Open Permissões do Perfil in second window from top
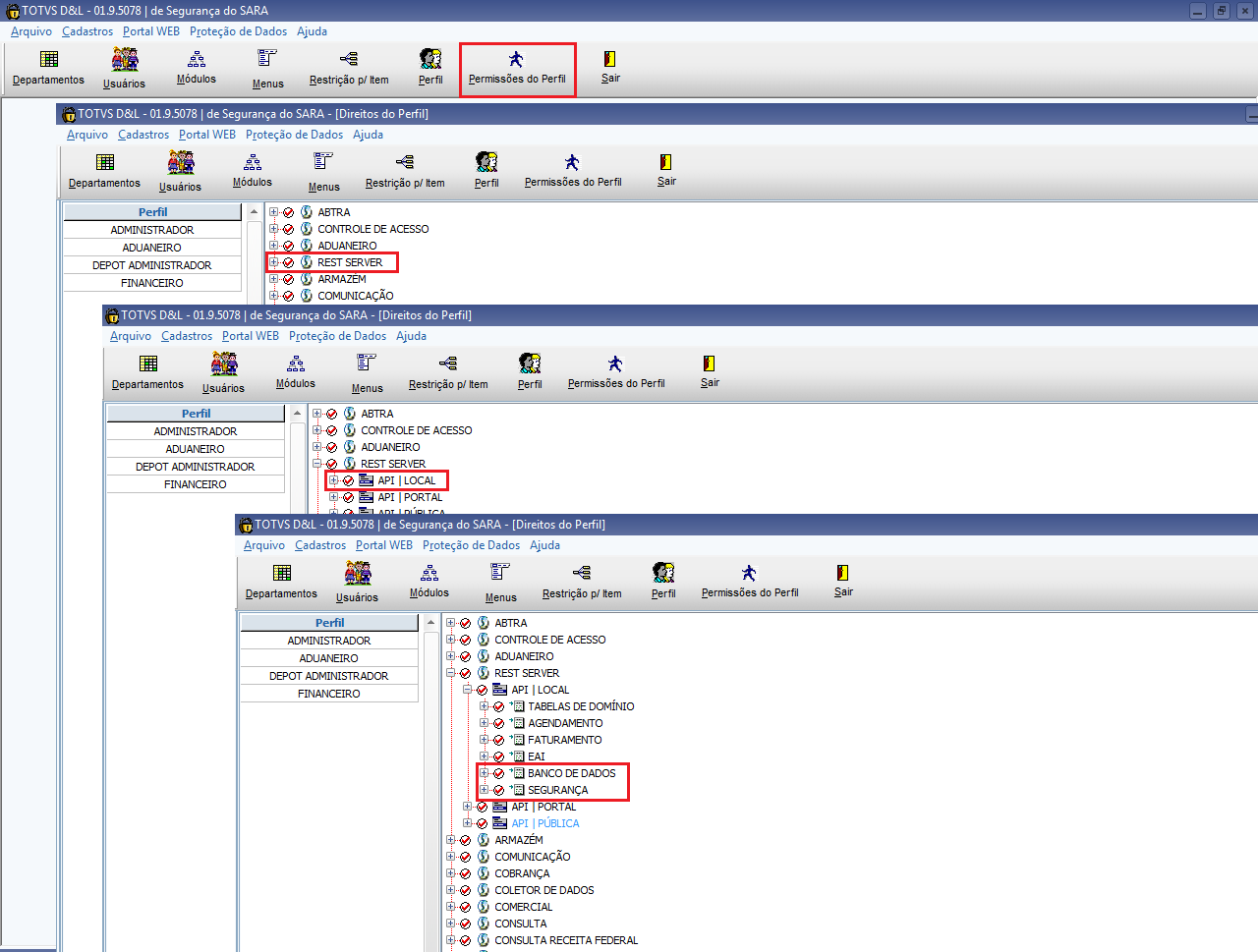The width and height of the screenshot is (1258, 952). (x=573, y=171)
